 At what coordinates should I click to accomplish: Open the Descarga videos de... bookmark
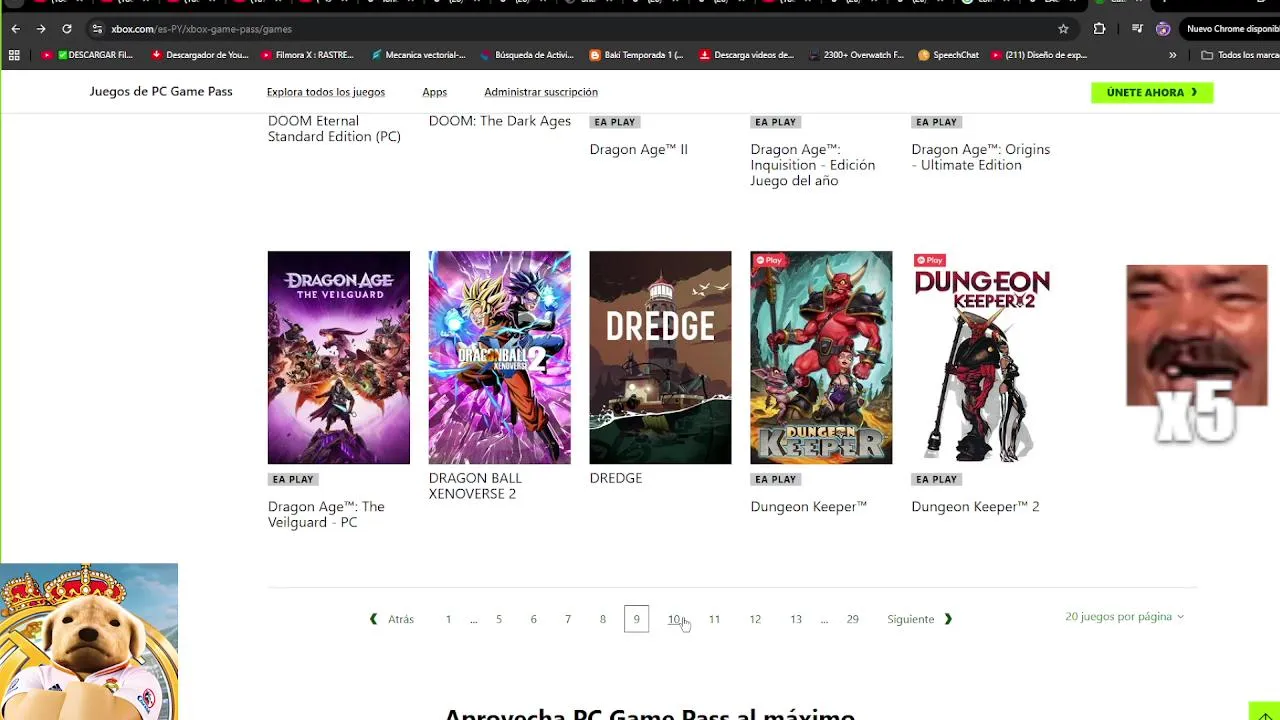747,55
